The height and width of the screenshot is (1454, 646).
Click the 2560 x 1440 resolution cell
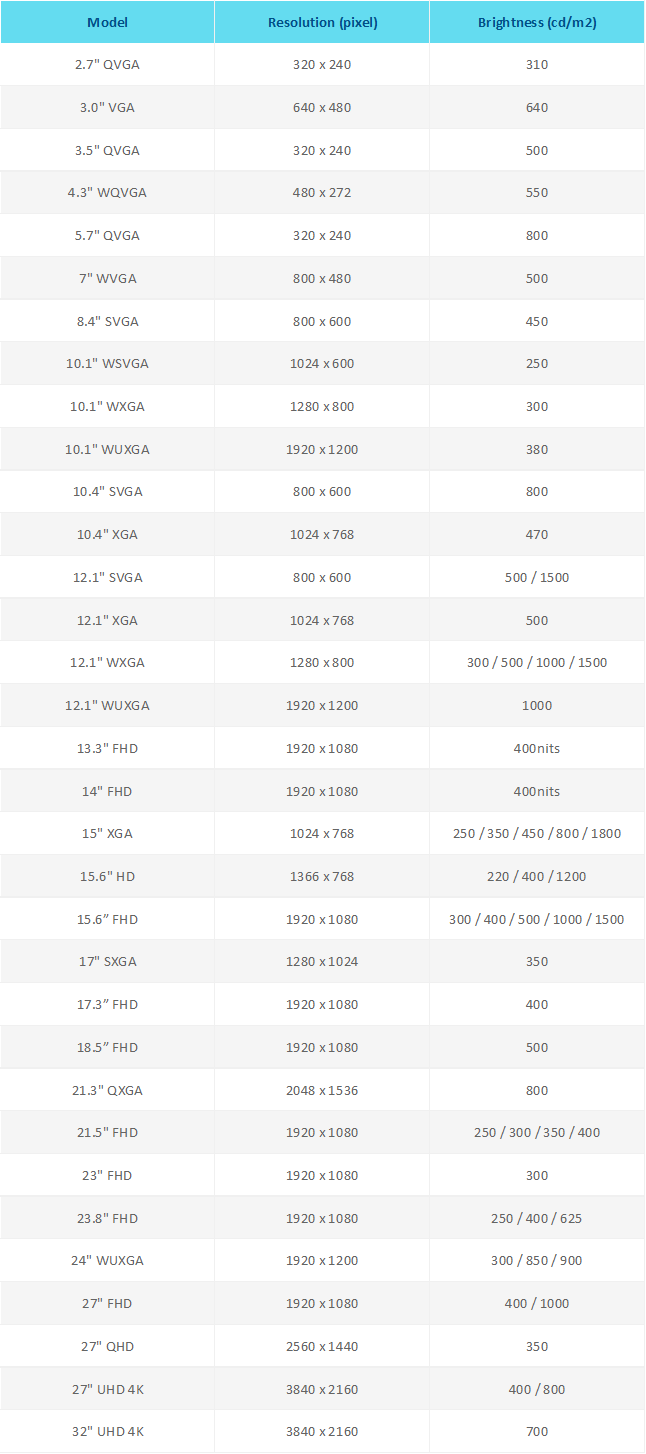point(322,1347)
